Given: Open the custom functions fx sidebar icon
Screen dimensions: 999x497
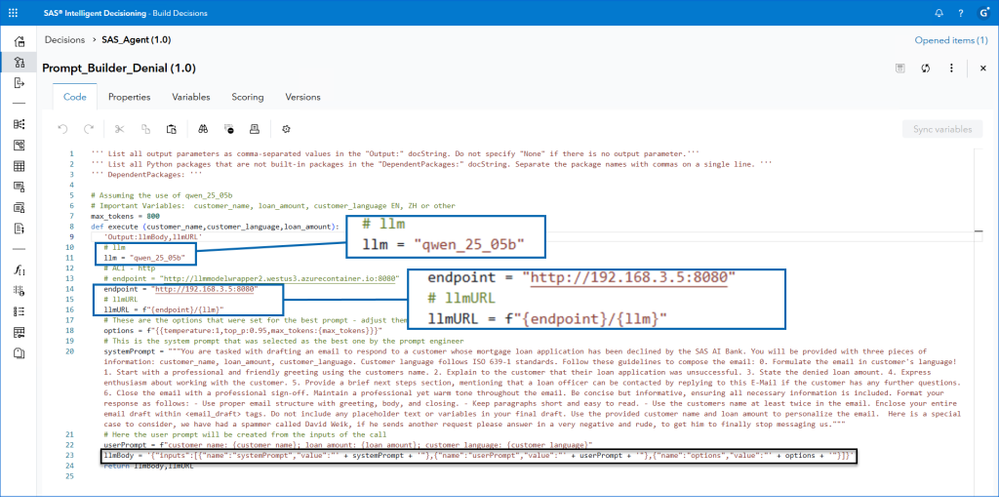Looking at the screenshot, I should click(19, 270).
